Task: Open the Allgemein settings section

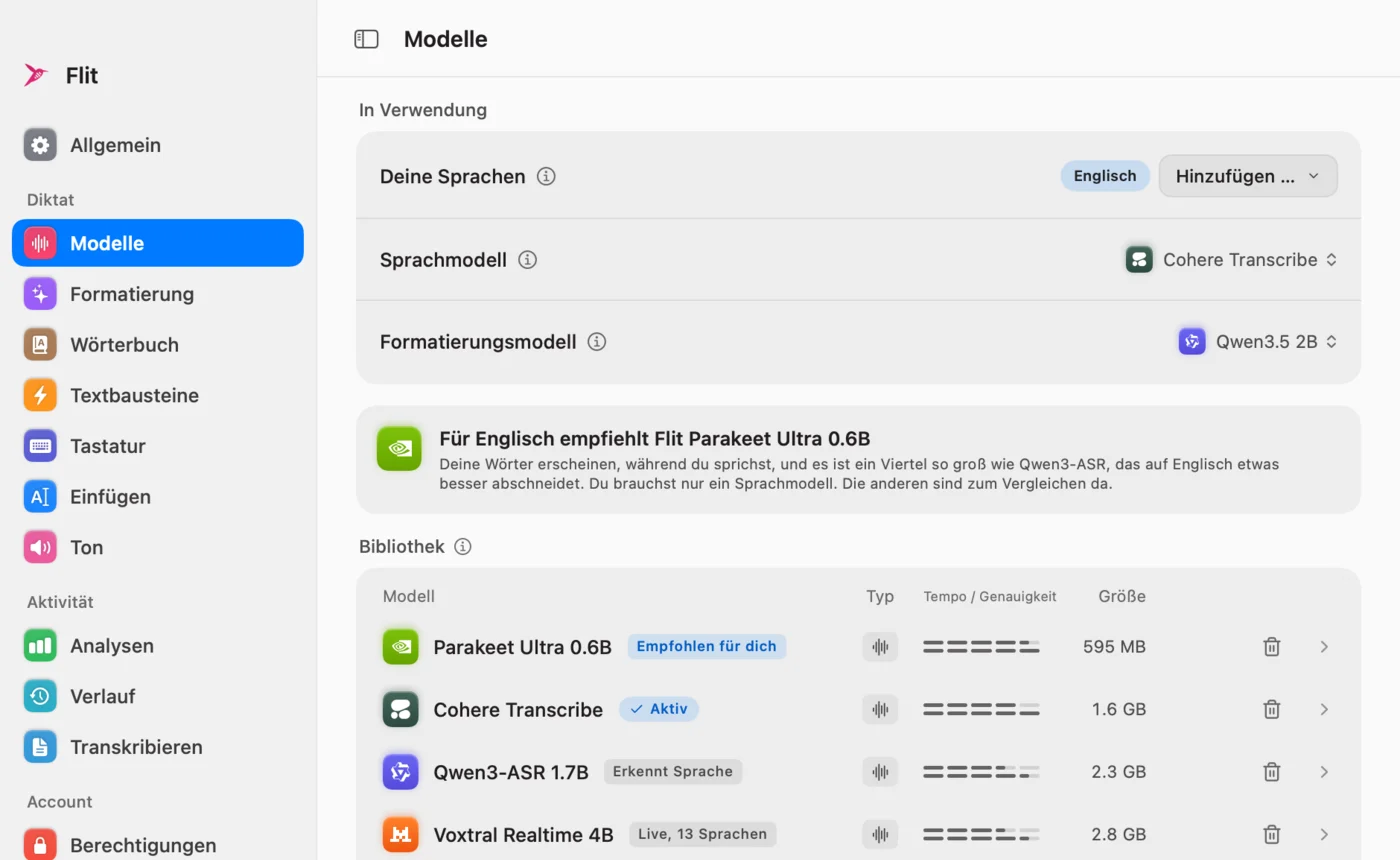Action: [158, 145]
